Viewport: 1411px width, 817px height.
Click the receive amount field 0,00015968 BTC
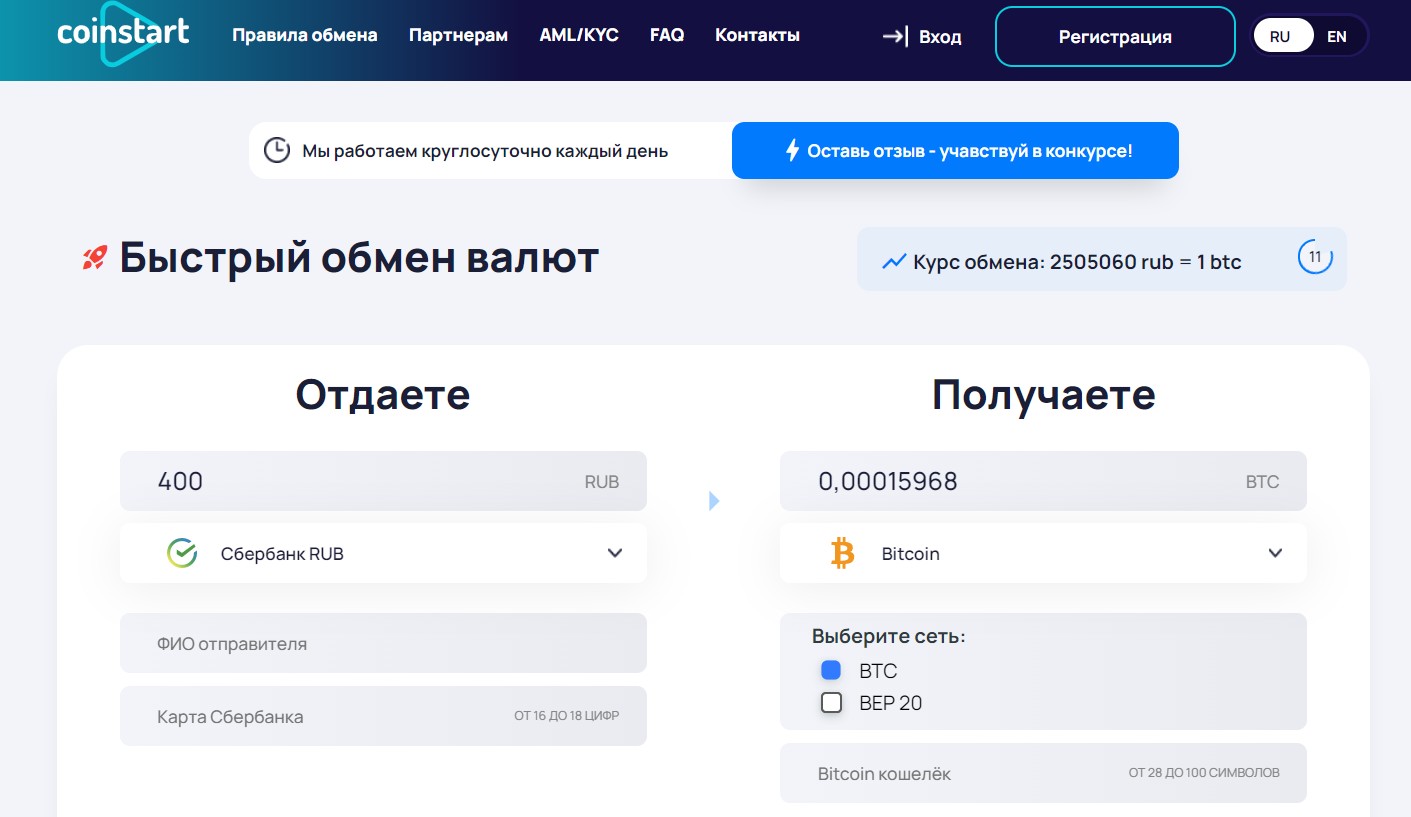[x=1043, y=481]
